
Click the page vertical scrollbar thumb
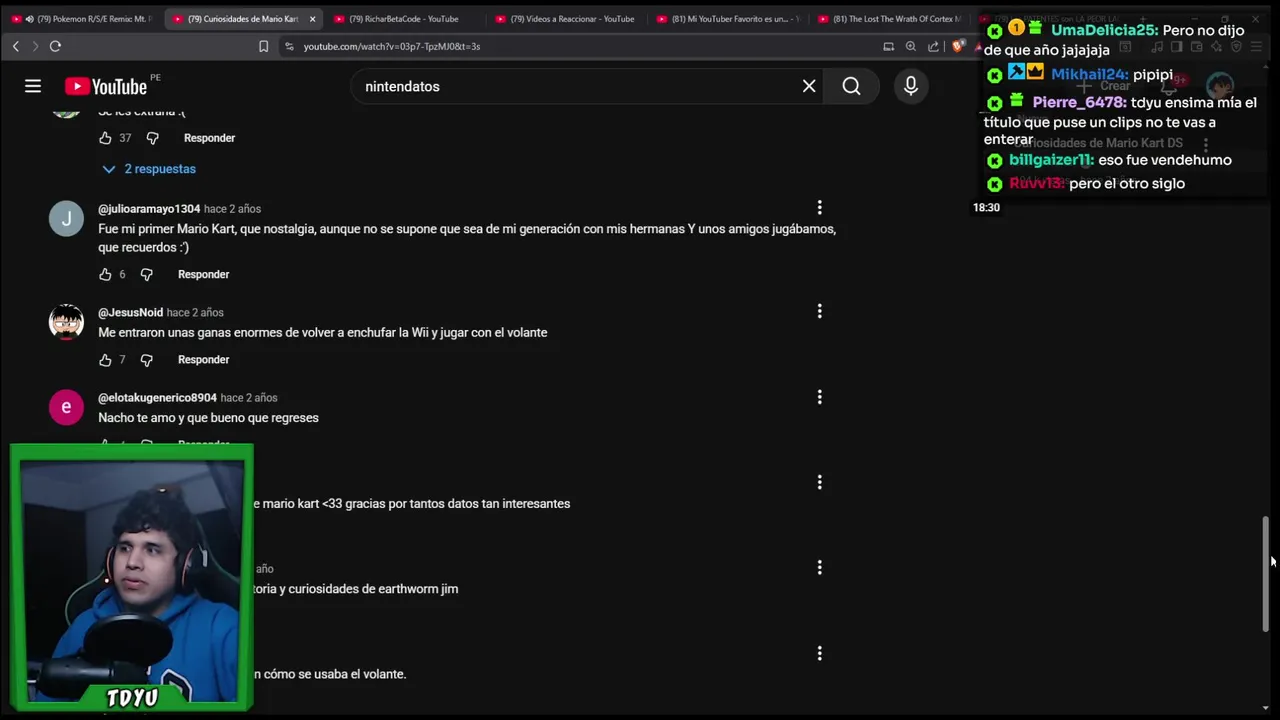coord(1266,574)
